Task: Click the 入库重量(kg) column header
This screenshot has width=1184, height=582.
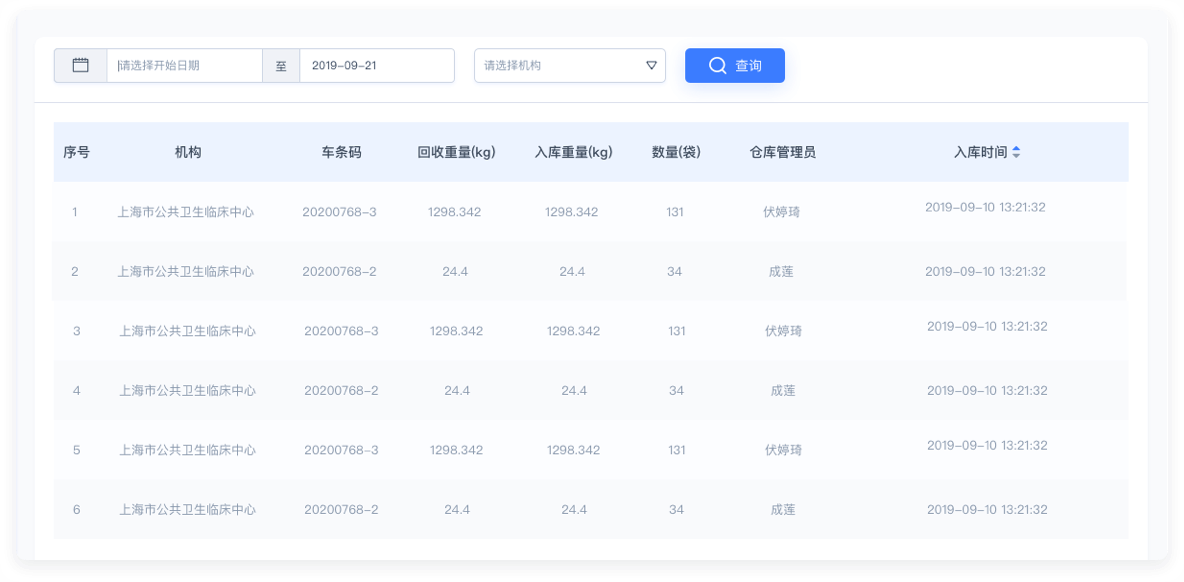Action: [x=574, y=152]
